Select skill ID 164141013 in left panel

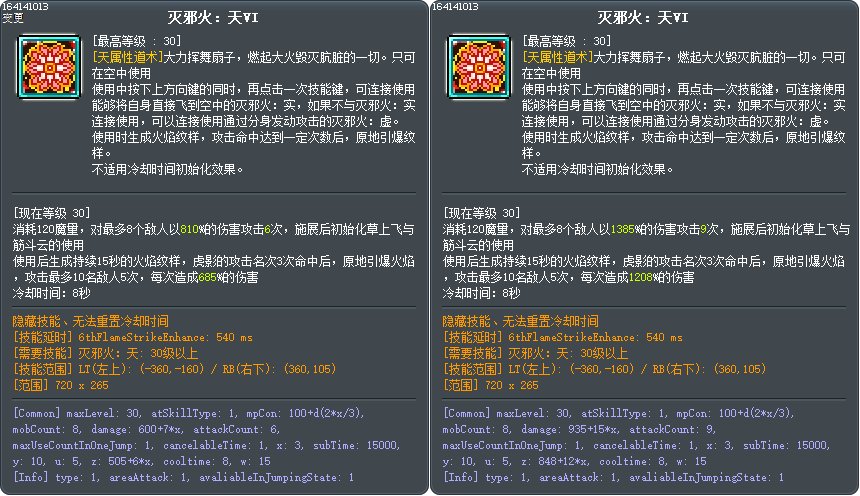click(x=25, y=6)
